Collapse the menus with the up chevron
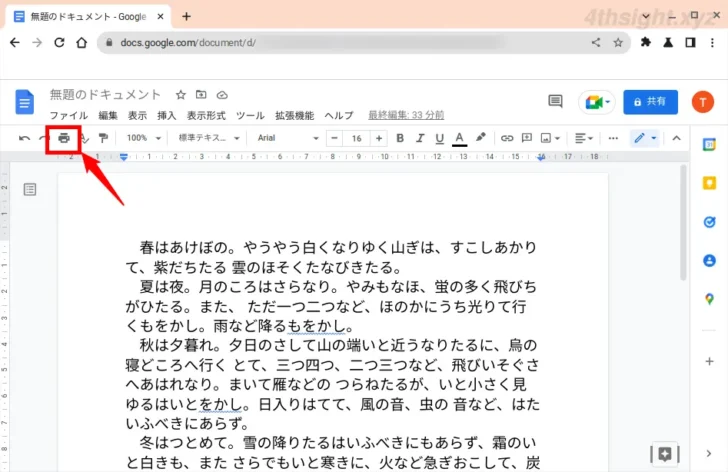The width and height of the screenshot is (728, 472). [676, 138]
